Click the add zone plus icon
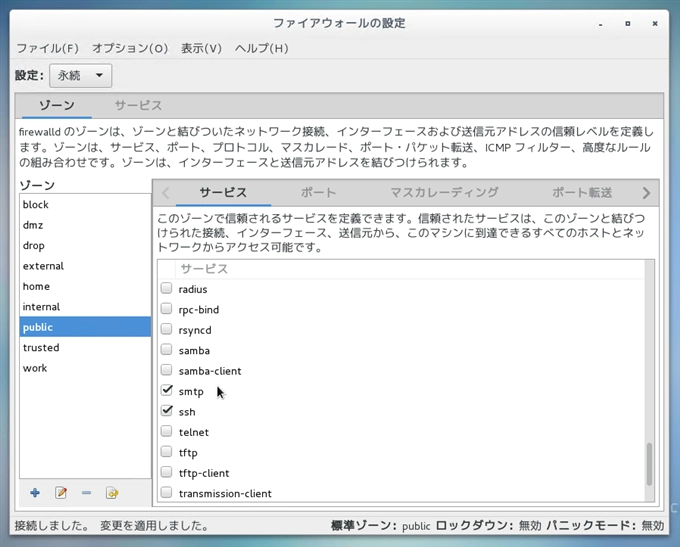The width and height of the screenshot is (680, 547). [x=35, y=493]
